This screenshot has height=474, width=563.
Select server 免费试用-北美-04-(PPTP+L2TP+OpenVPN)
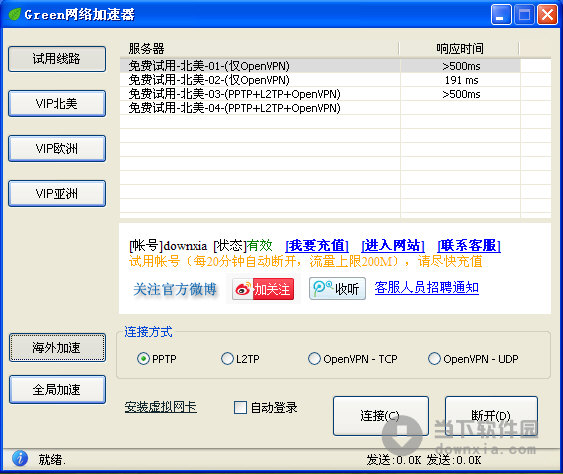(320, 108)
